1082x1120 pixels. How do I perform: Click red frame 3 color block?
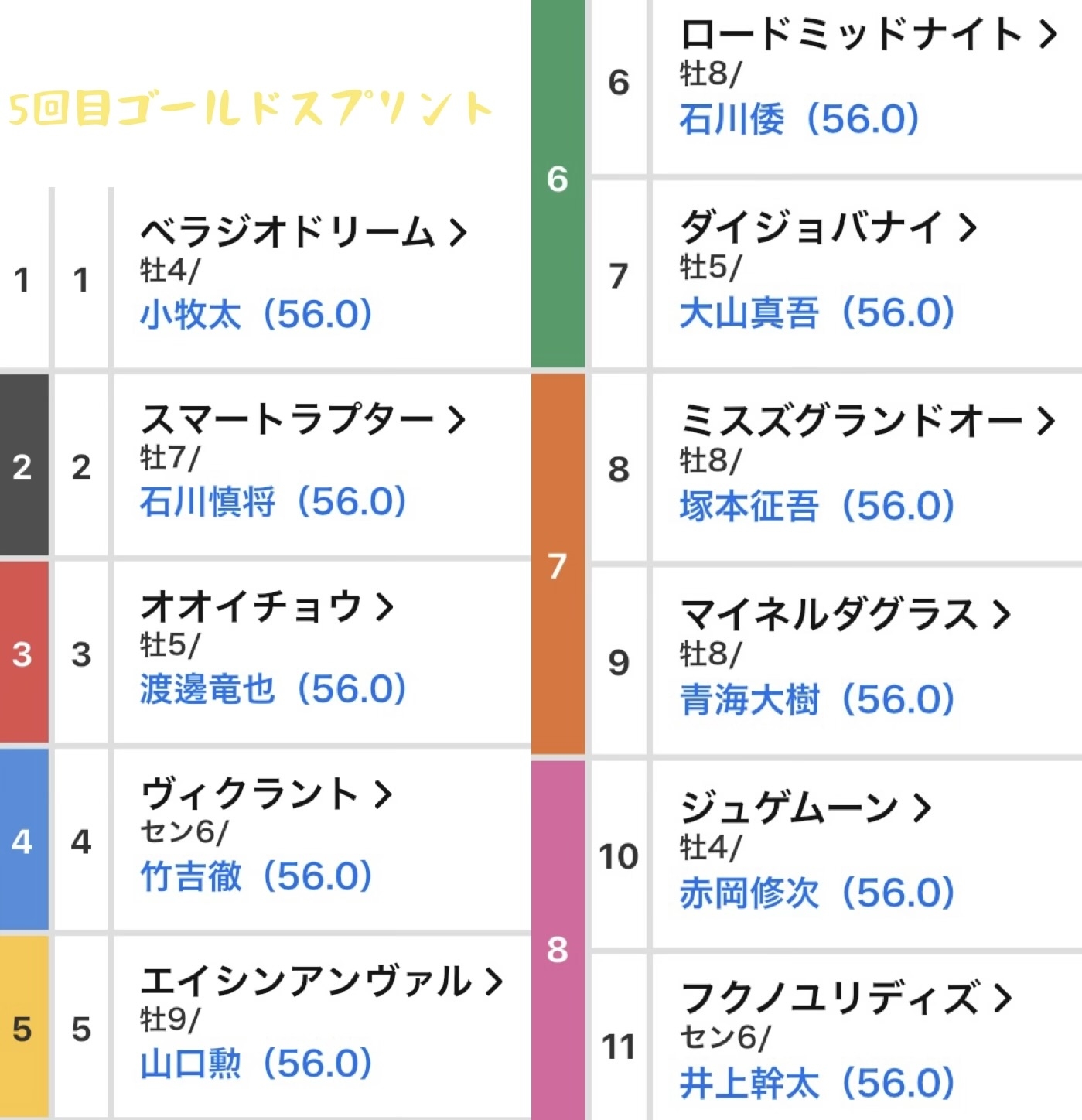click(23, 654)
